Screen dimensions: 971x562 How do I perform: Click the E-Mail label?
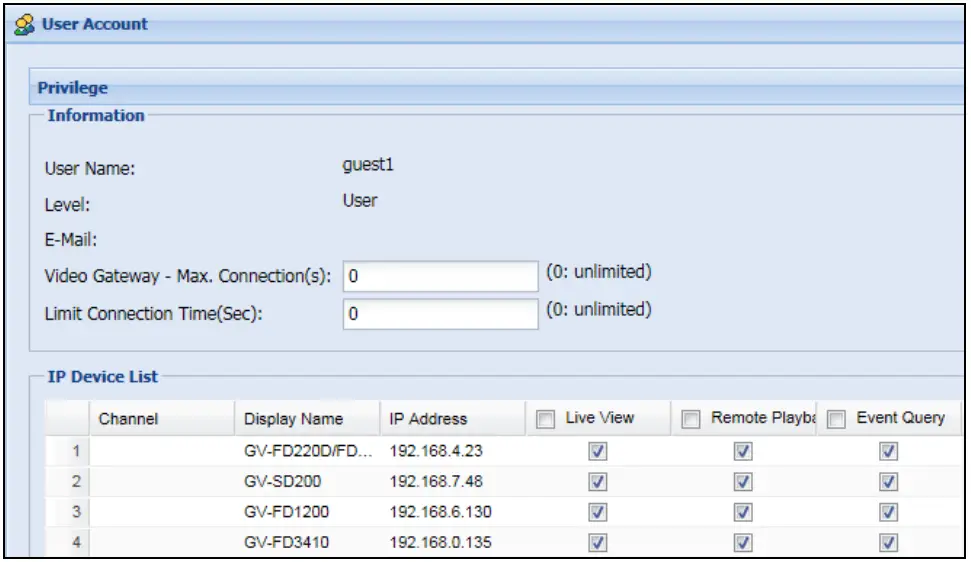point(71,240)
